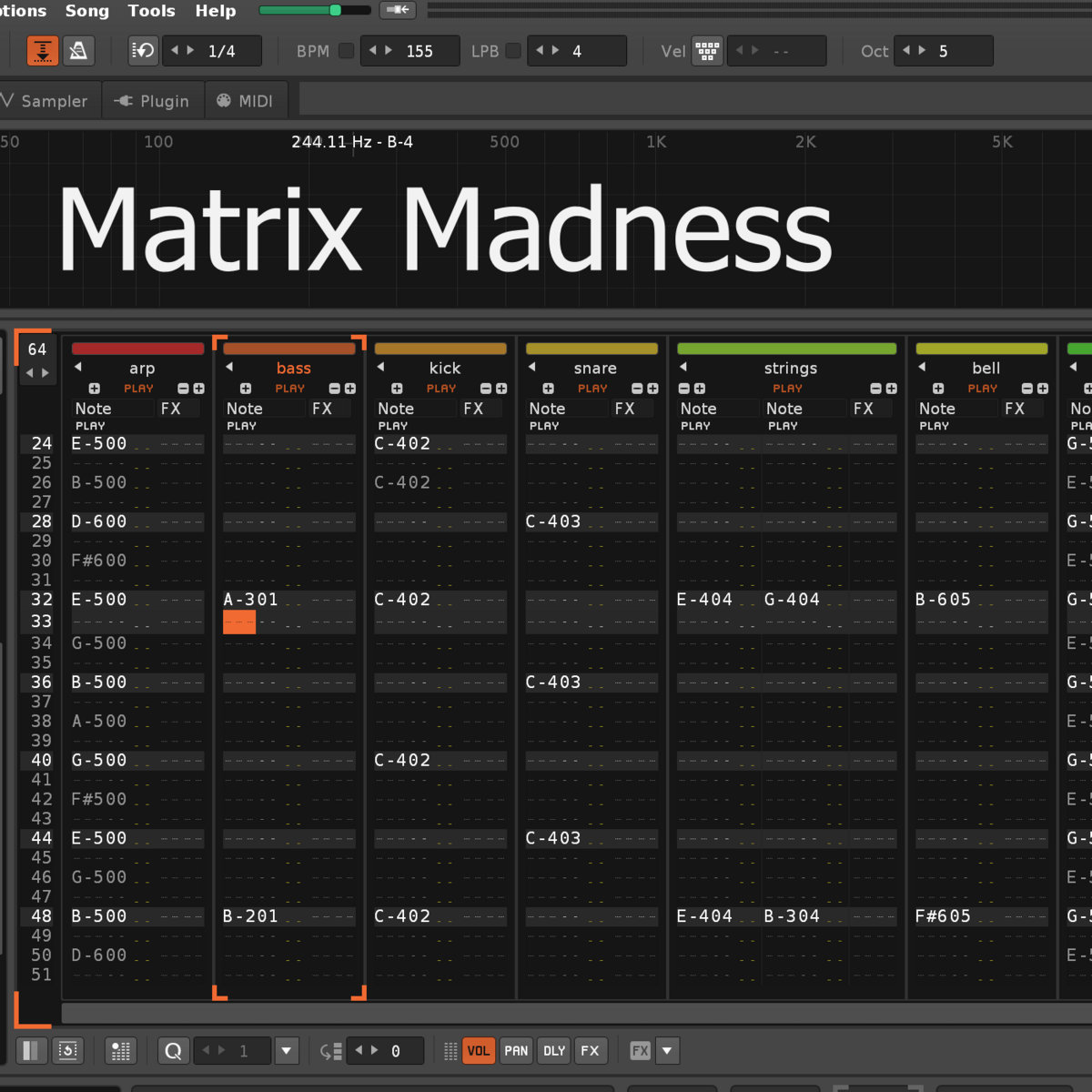Click the computer keyboard velocity icon

tap(707, 51)
